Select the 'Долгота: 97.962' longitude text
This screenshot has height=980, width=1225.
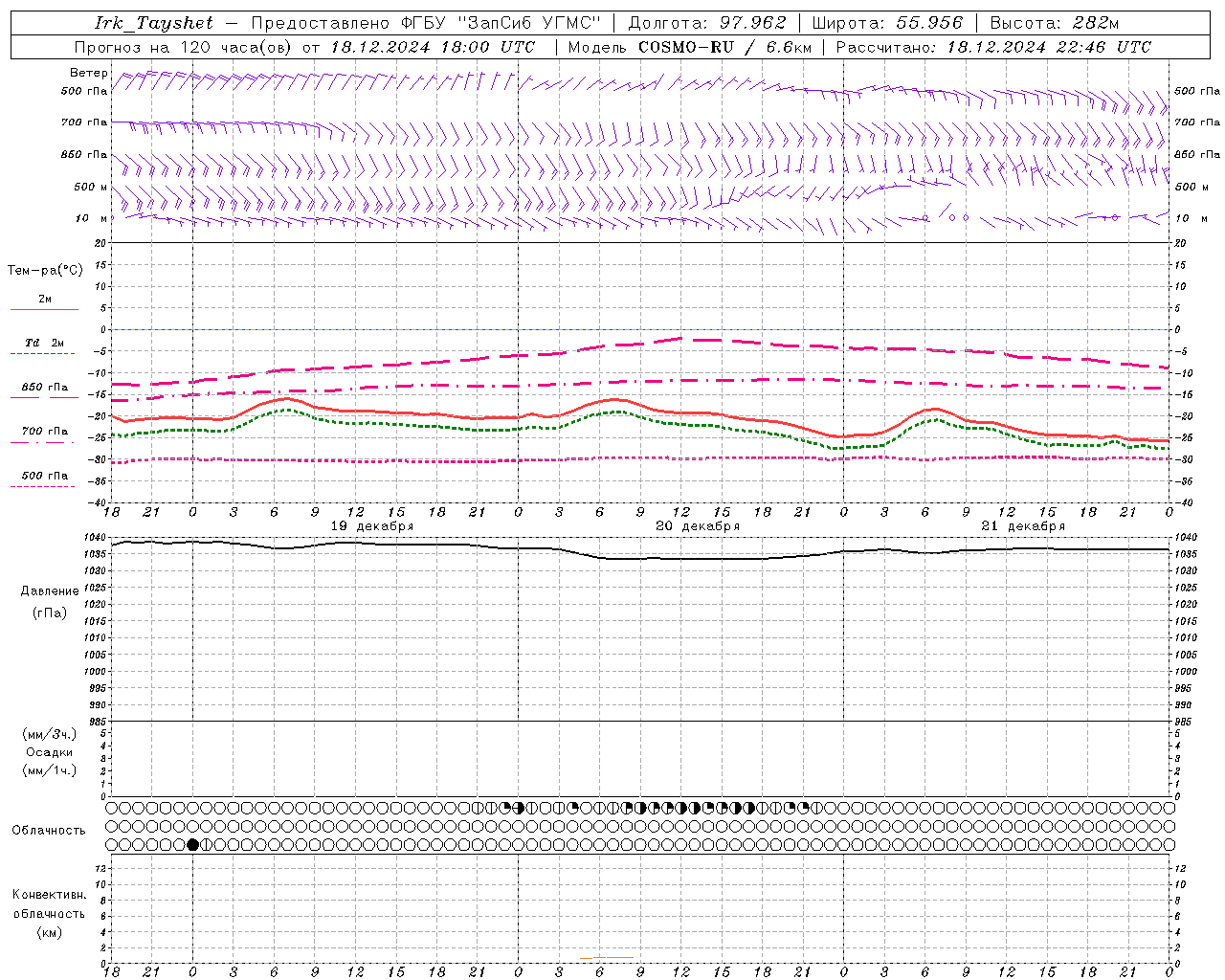coord(707,23)
